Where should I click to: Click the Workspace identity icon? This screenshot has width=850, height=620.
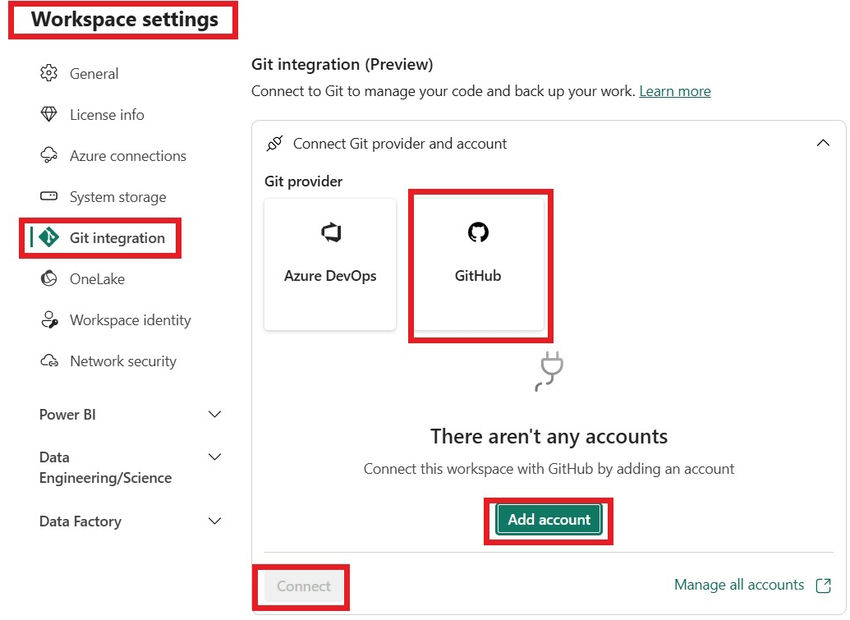[x=48, y=320]
